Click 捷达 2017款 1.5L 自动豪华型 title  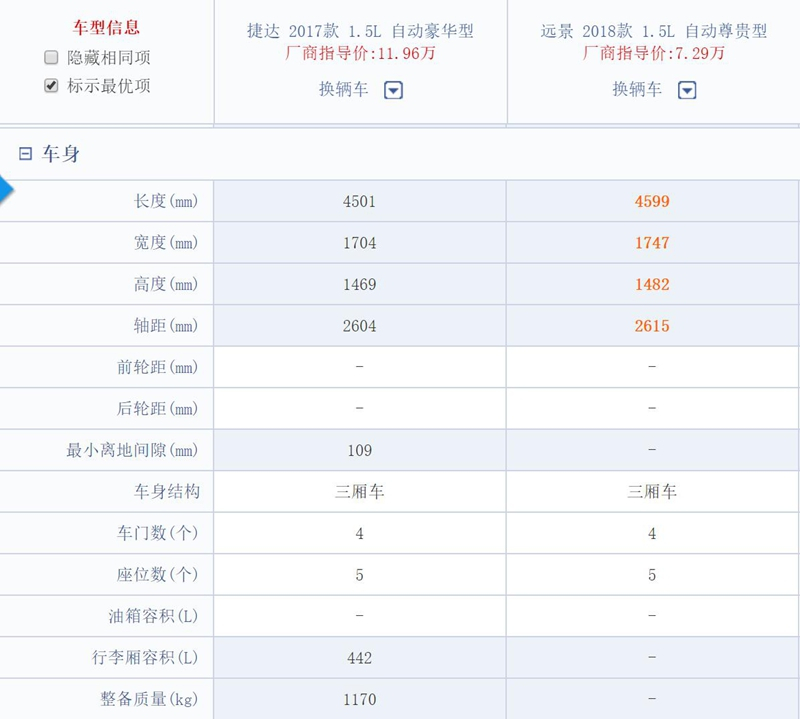coord(360,31)
